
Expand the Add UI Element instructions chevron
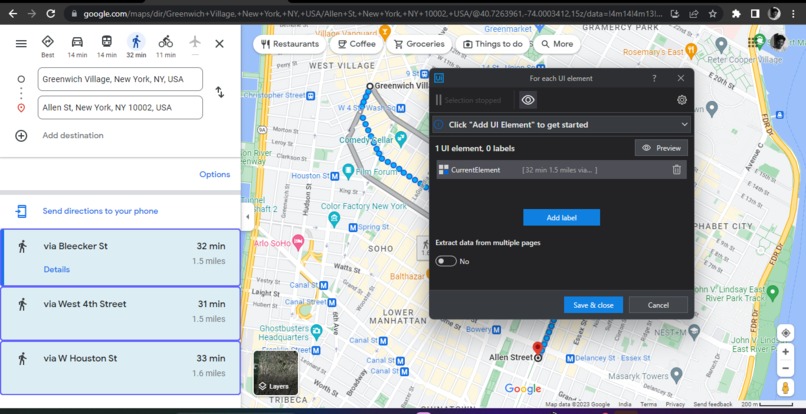click(x=684, y=124)
